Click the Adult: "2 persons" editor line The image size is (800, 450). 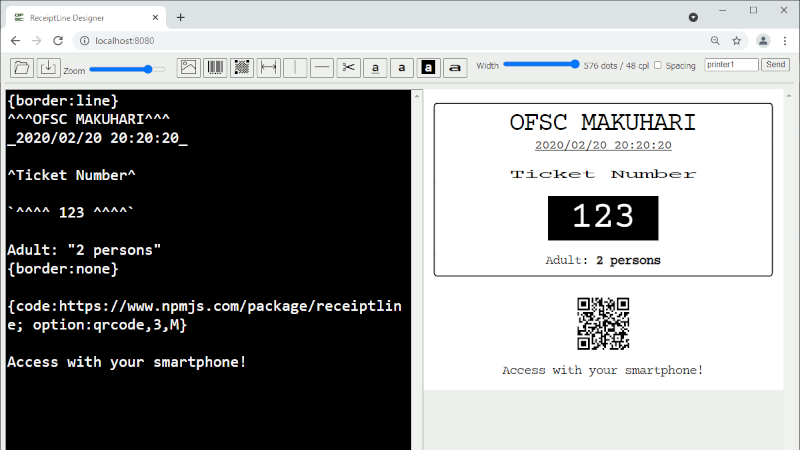pyautogui.click(x=84, y=250)
